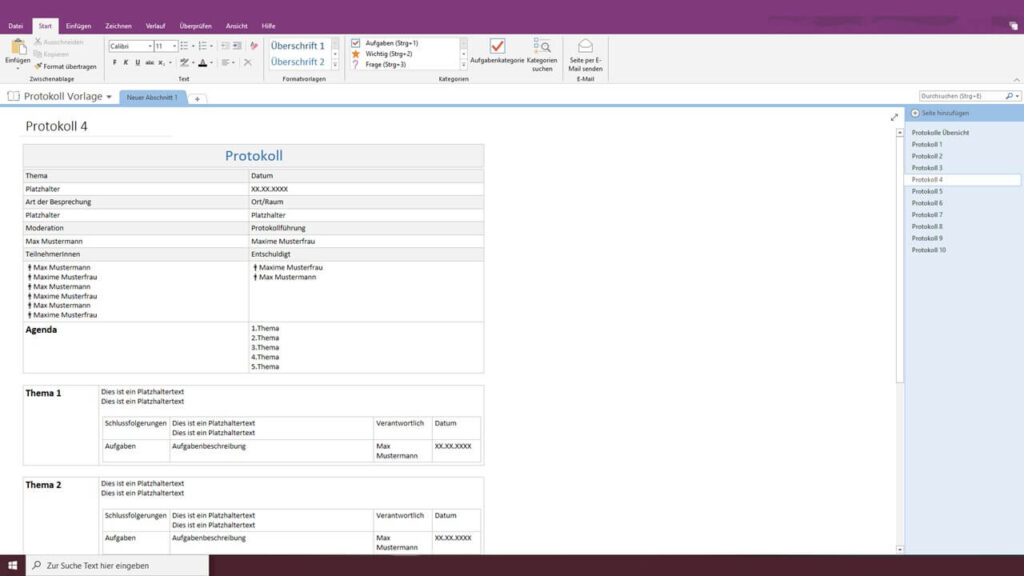Image resolution: width=1024 pixels, height=576 pixels.
Task: Apply bold formatting with the F button
Action: click(114, 62)
